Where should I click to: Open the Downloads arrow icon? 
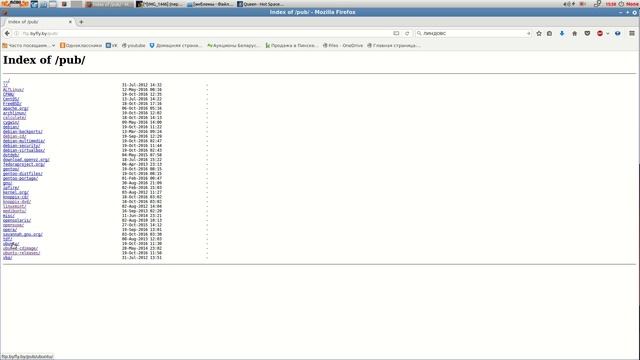[x=562, y=33]
